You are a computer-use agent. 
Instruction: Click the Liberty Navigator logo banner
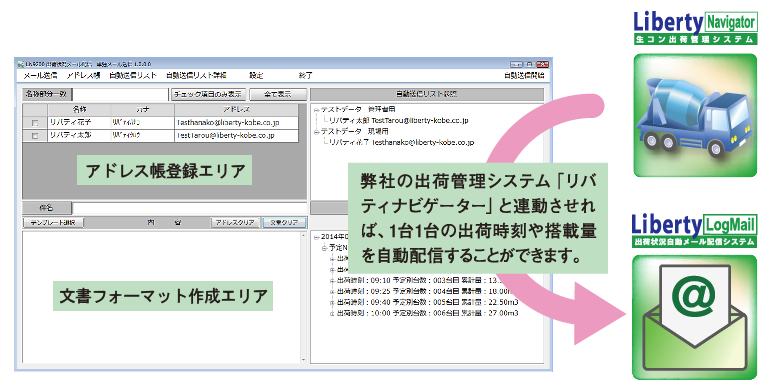coord(695,28)
